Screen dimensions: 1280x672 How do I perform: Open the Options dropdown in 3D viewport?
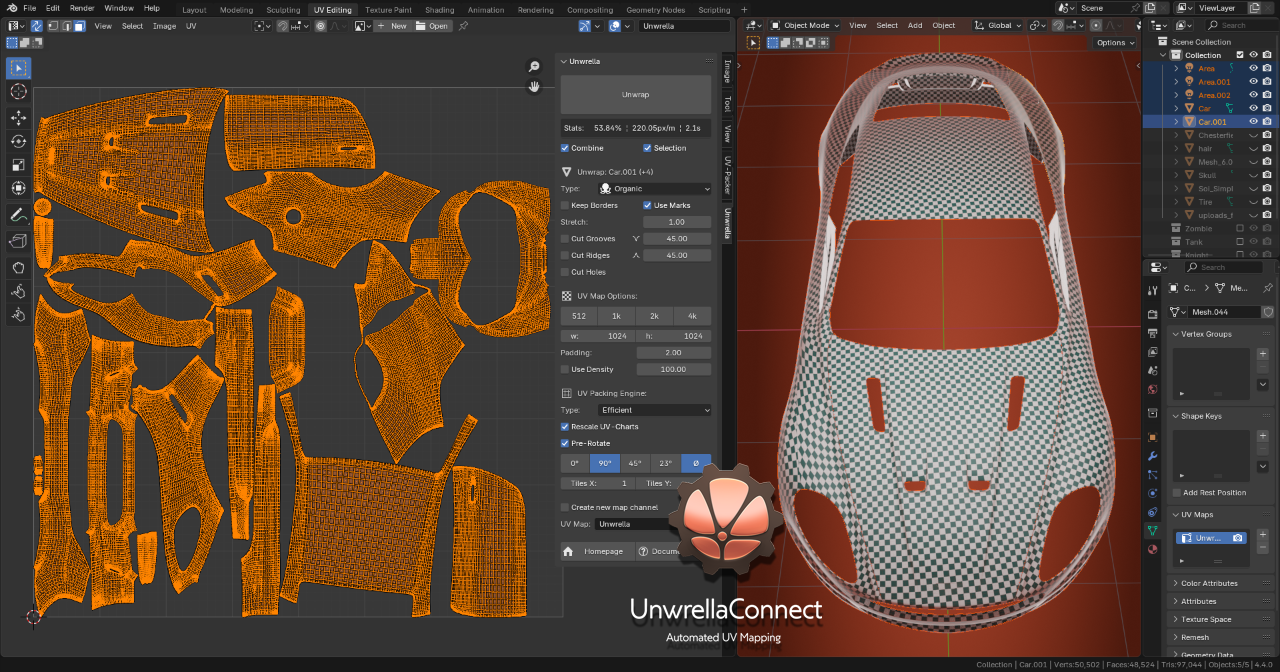[x=1115, y=43]
